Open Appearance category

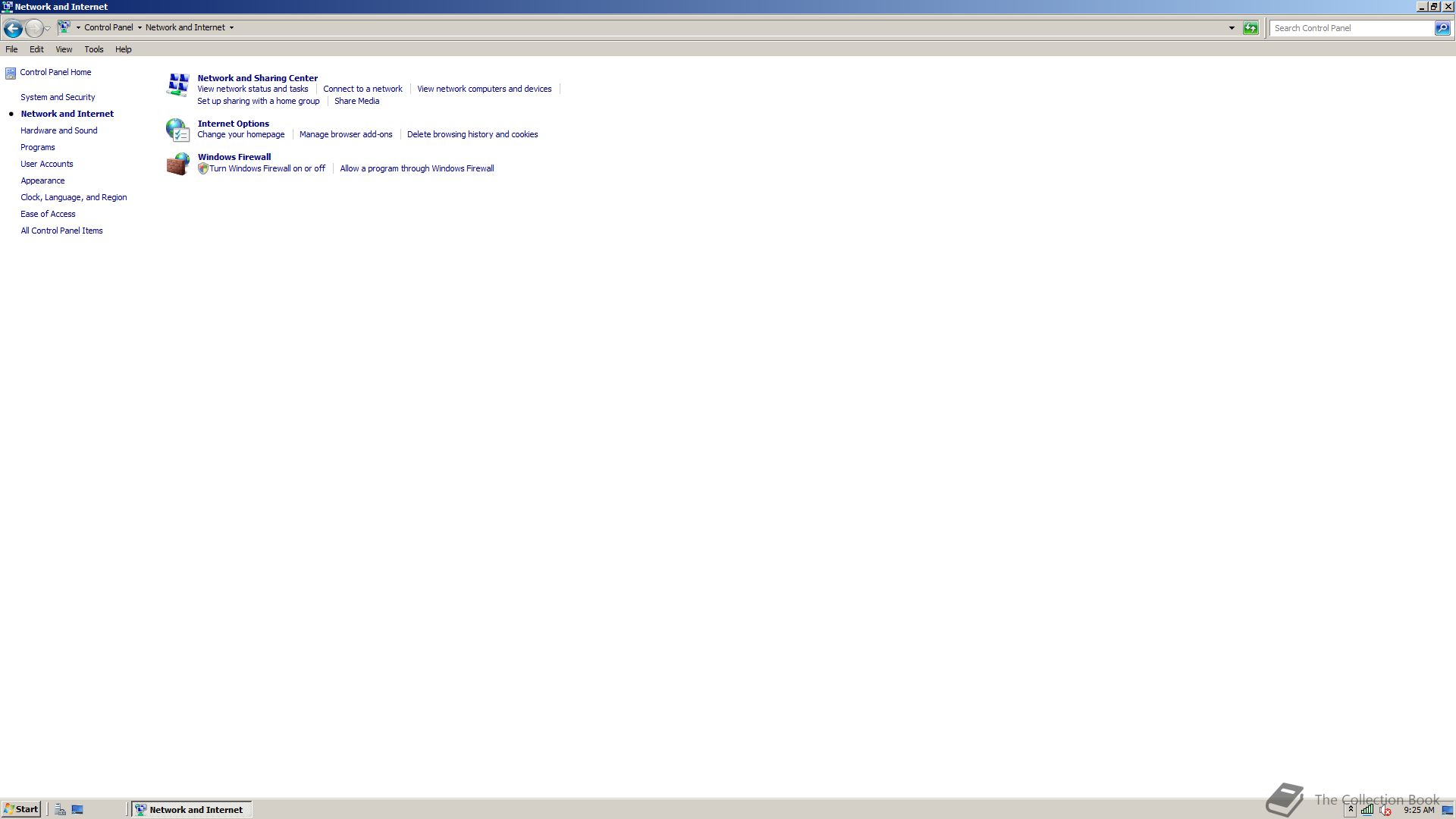point(42,181)
